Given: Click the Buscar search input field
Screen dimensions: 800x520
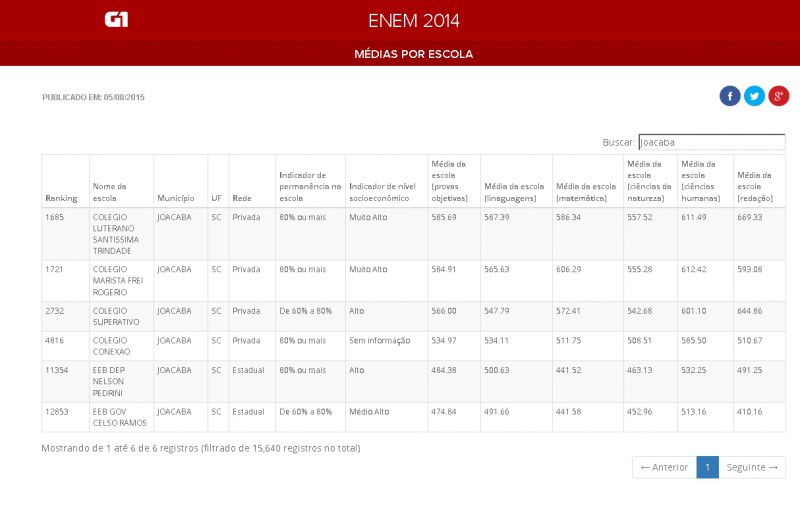Looking at the screenshot, I should pyautogui.click(x=711, y=142).
